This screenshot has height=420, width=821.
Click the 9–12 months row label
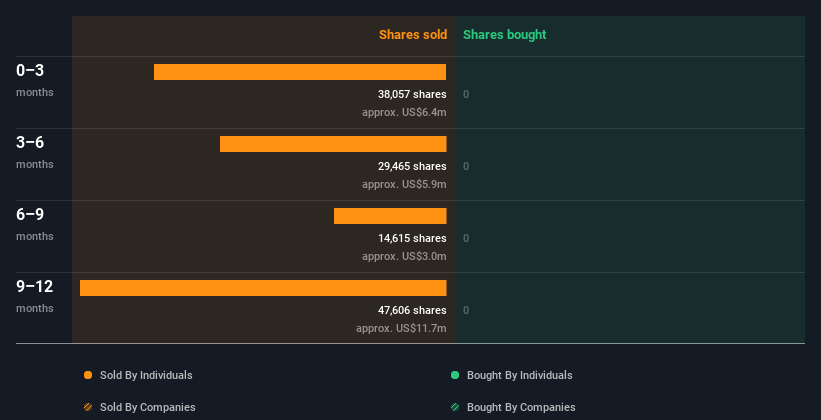click(x=34, y=287)
